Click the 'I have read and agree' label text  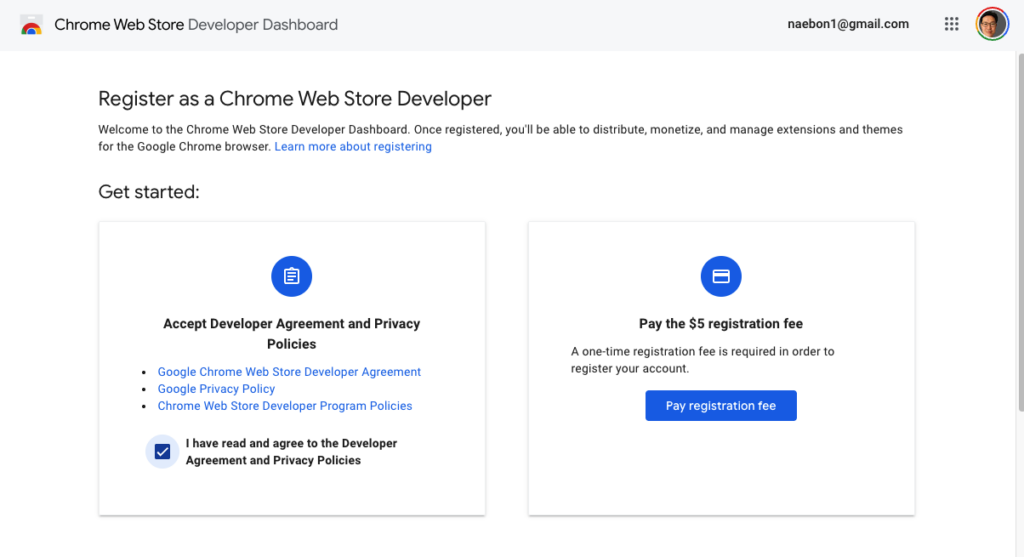(290, 452)
